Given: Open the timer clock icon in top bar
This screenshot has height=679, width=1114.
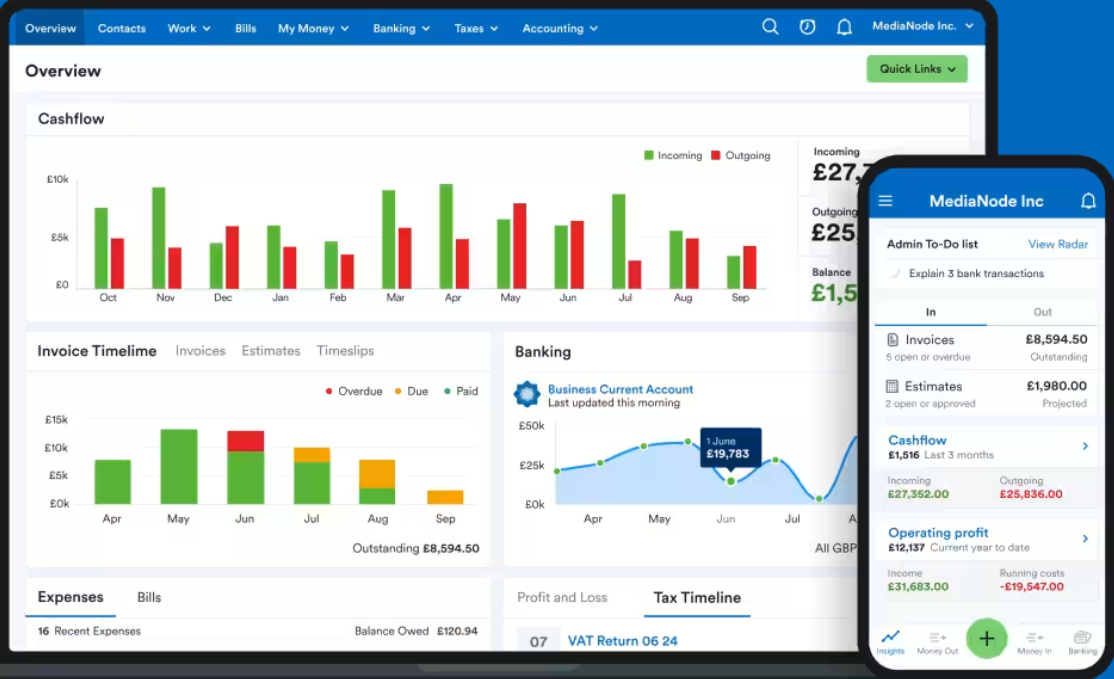Looking at the screenshot, I should [x=807, y=27].
